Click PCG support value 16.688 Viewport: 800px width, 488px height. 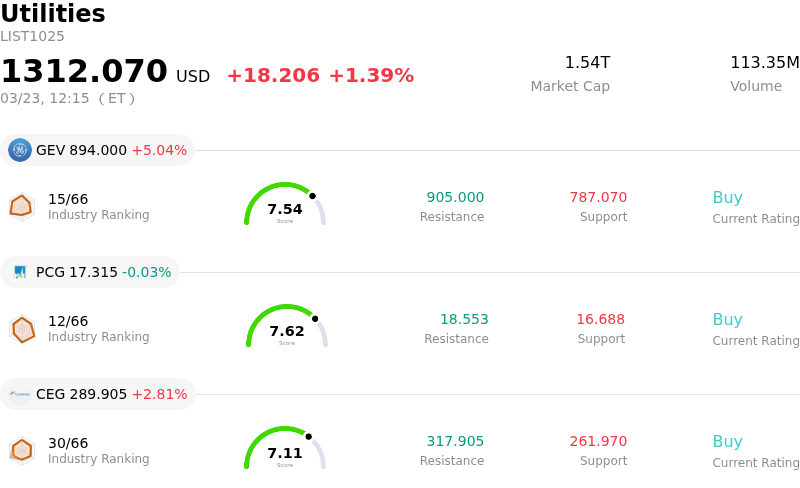point(600,320)
